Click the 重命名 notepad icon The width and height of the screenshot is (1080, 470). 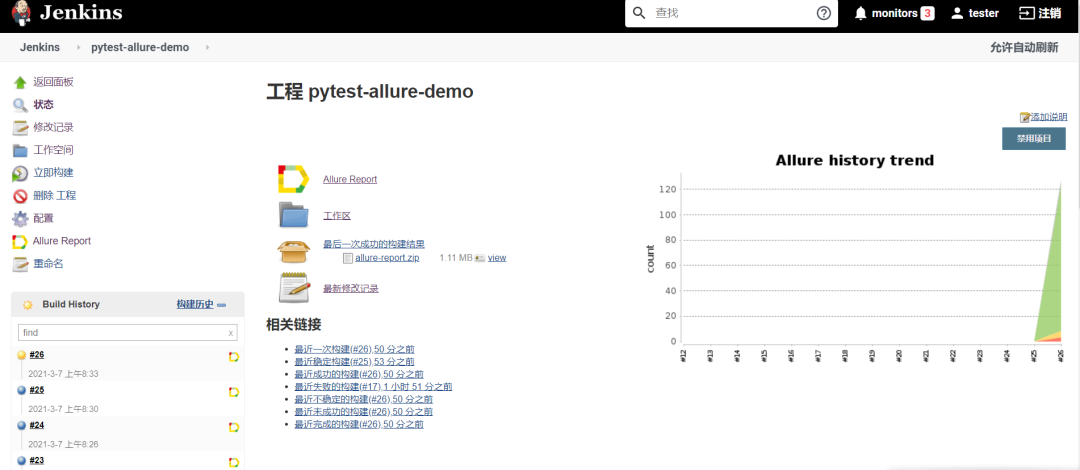[x=20, y=265]
